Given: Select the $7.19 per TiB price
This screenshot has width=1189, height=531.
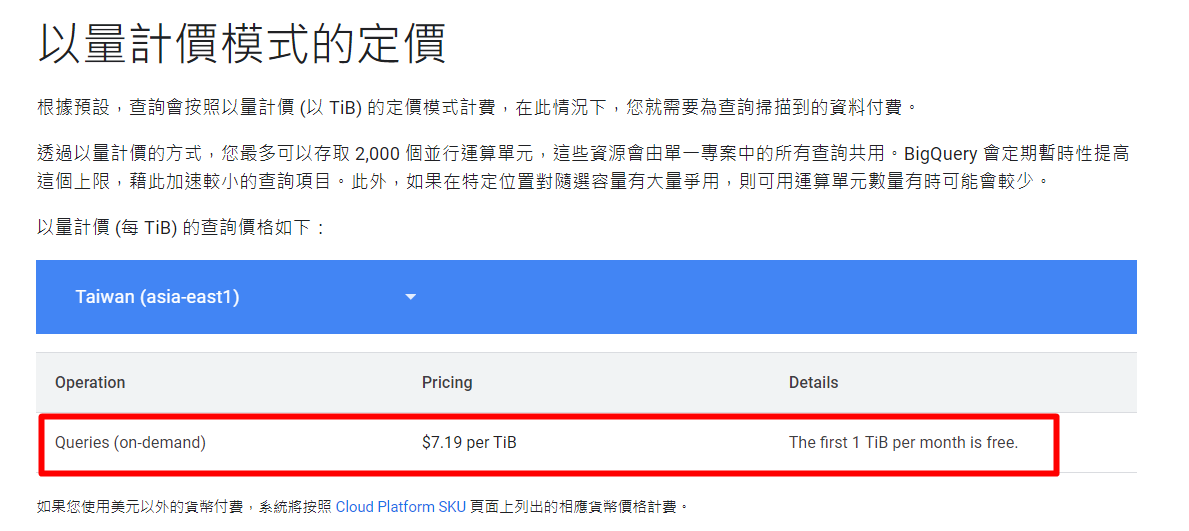Looking at the screenshot, I should (469, 442).
